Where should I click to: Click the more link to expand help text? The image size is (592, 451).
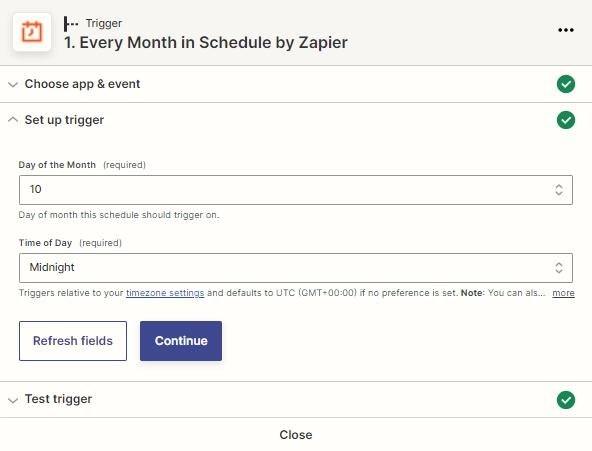[x=563, y=293]
